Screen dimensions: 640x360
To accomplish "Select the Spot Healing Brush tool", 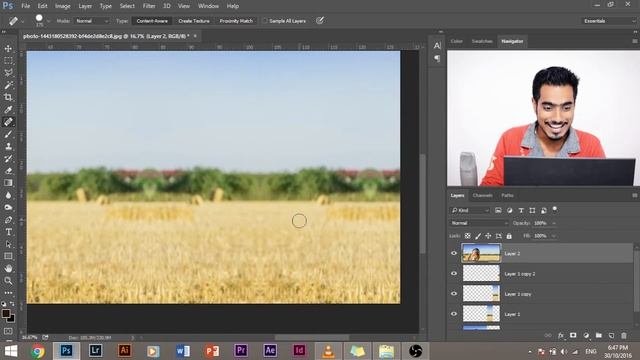I will (8, 122).
